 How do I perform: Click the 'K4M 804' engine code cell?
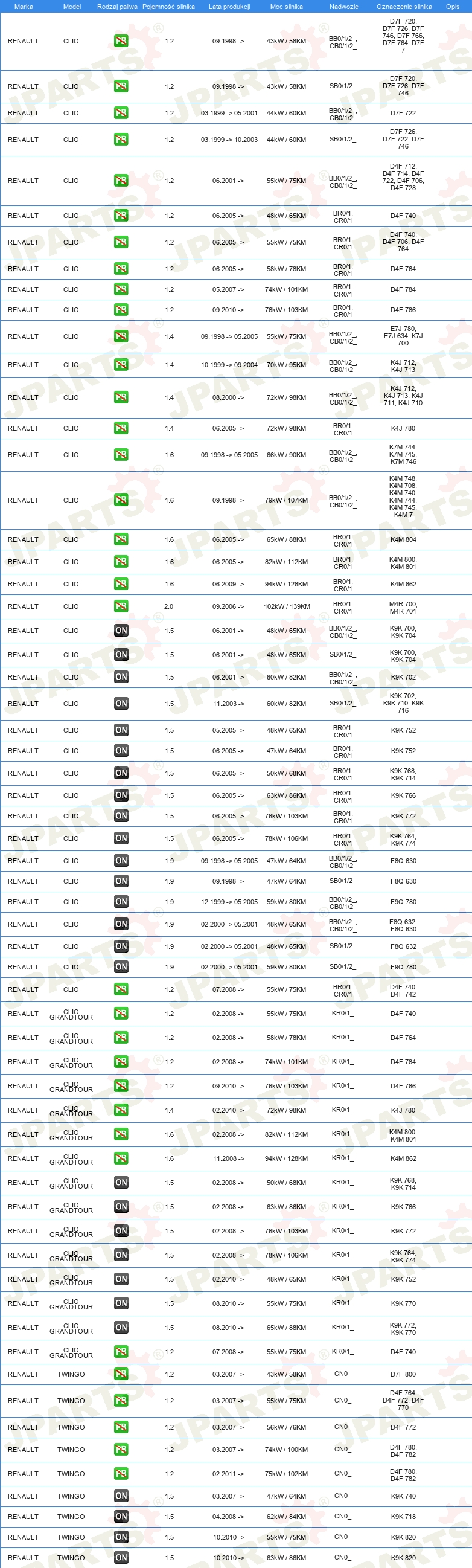403,539
